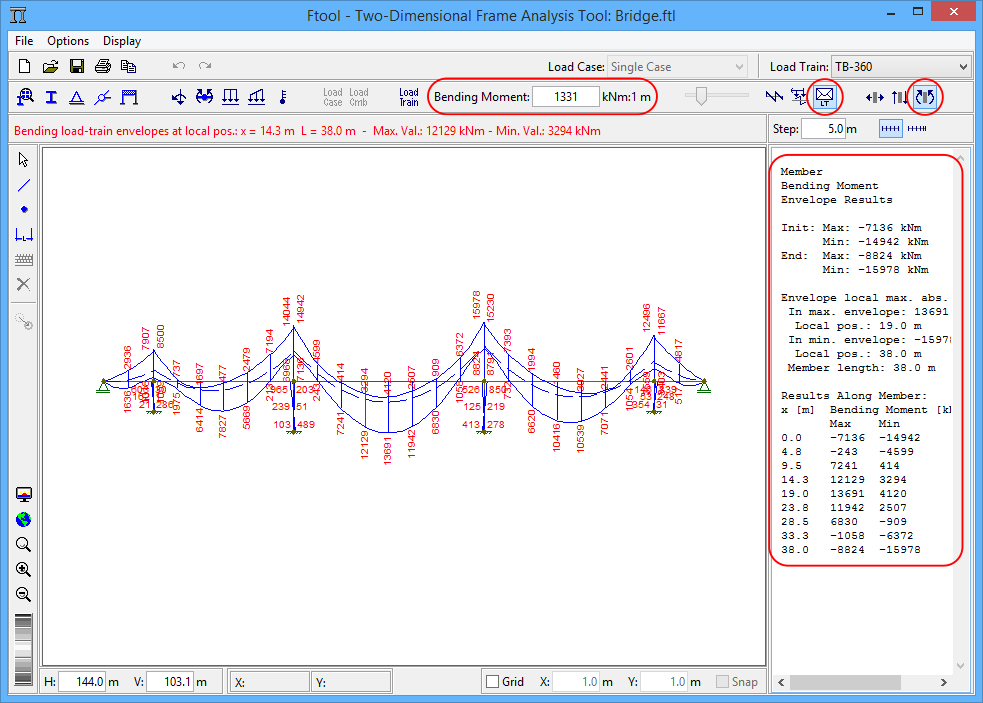Click the Bending Moment scale value field
This screenshot has width=983, height=703.
pyautogui.click(x=565, y=97)
